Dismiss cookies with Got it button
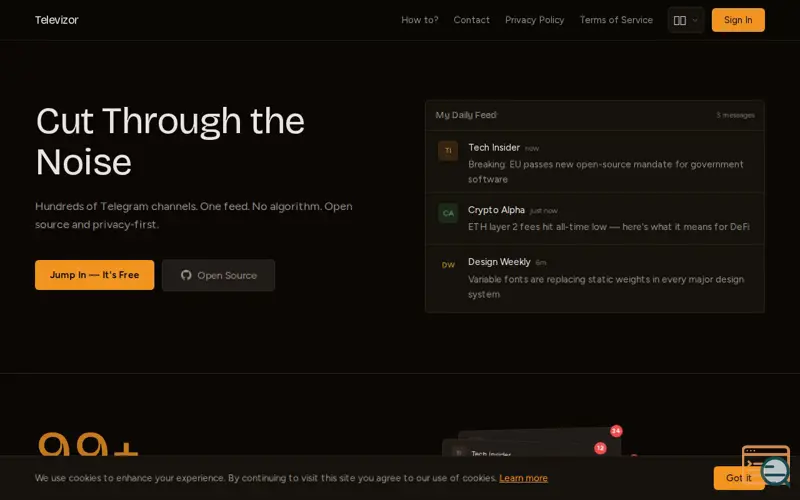The height and width of the screenshot is (500, 800). point(738,478)
